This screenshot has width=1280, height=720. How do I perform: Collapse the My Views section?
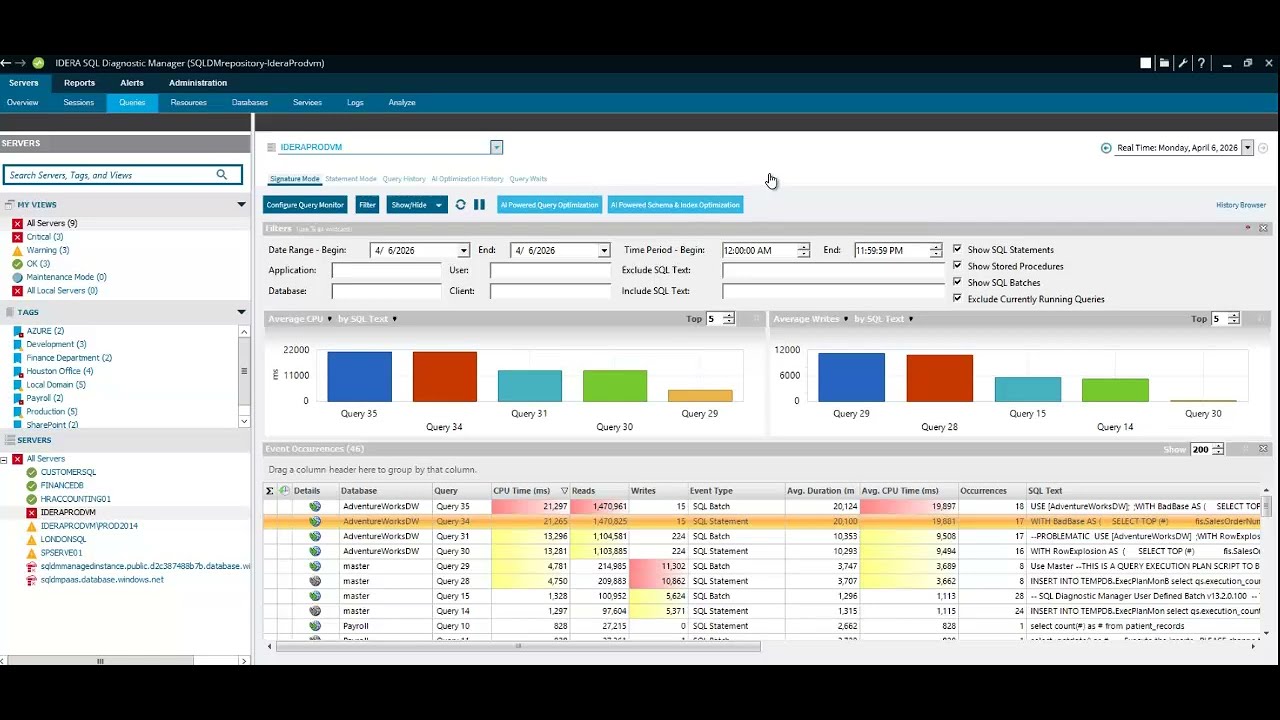(241, 205)
